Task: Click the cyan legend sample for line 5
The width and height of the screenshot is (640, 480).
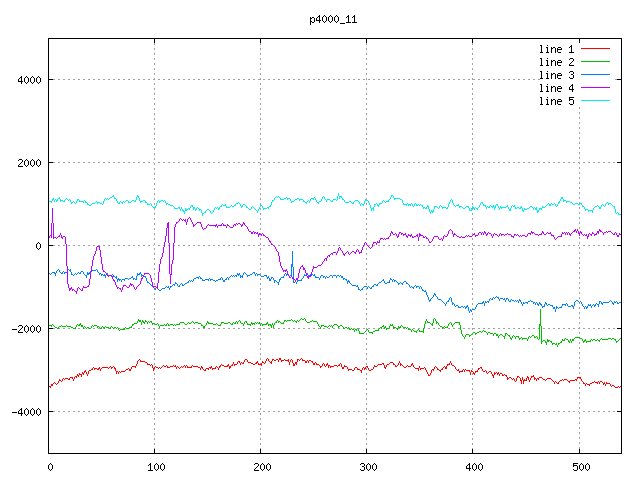Action: point(595,101)
